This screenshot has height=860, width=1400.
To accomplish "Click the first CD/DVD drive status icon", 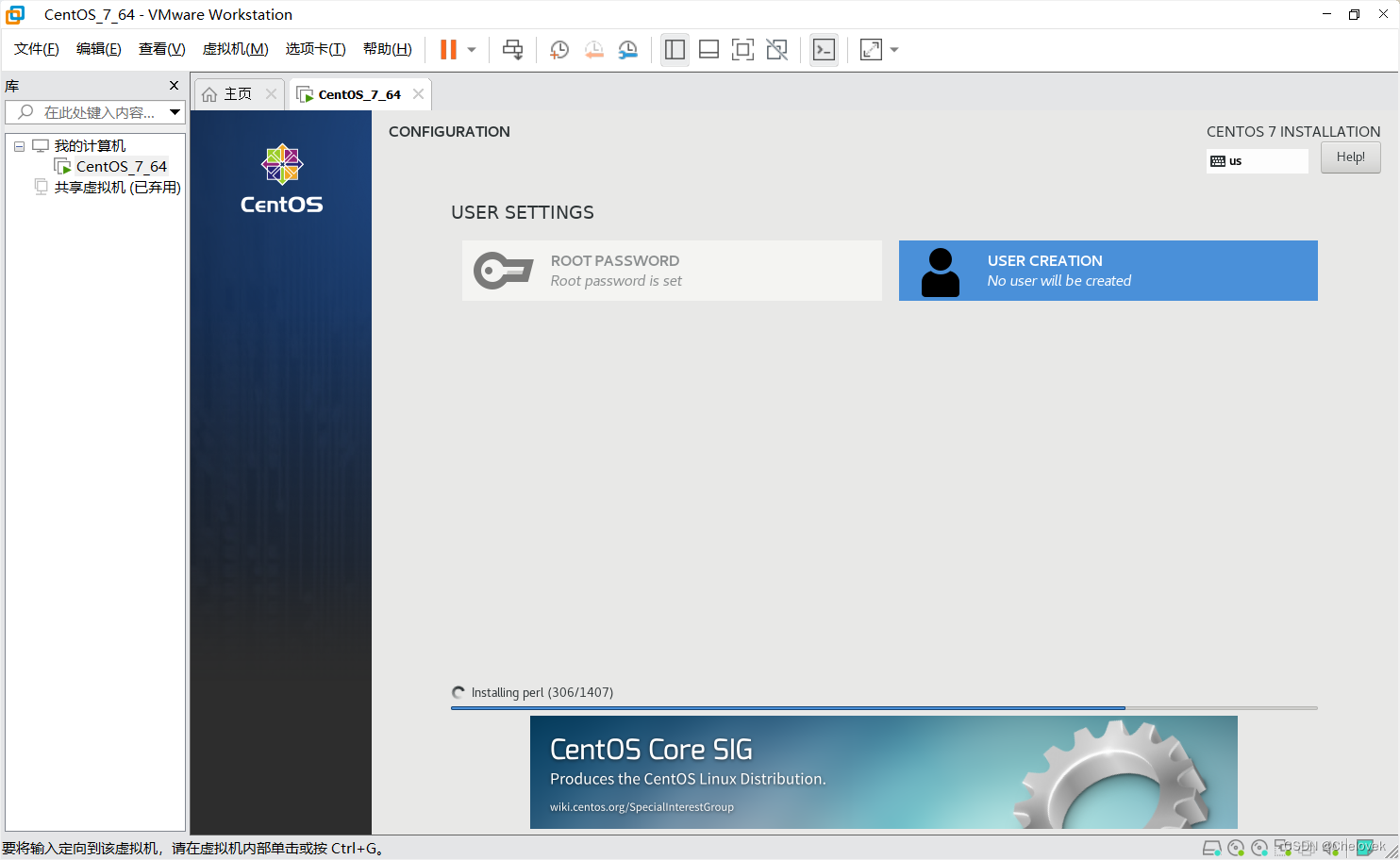I will [x=1236, y=848].
